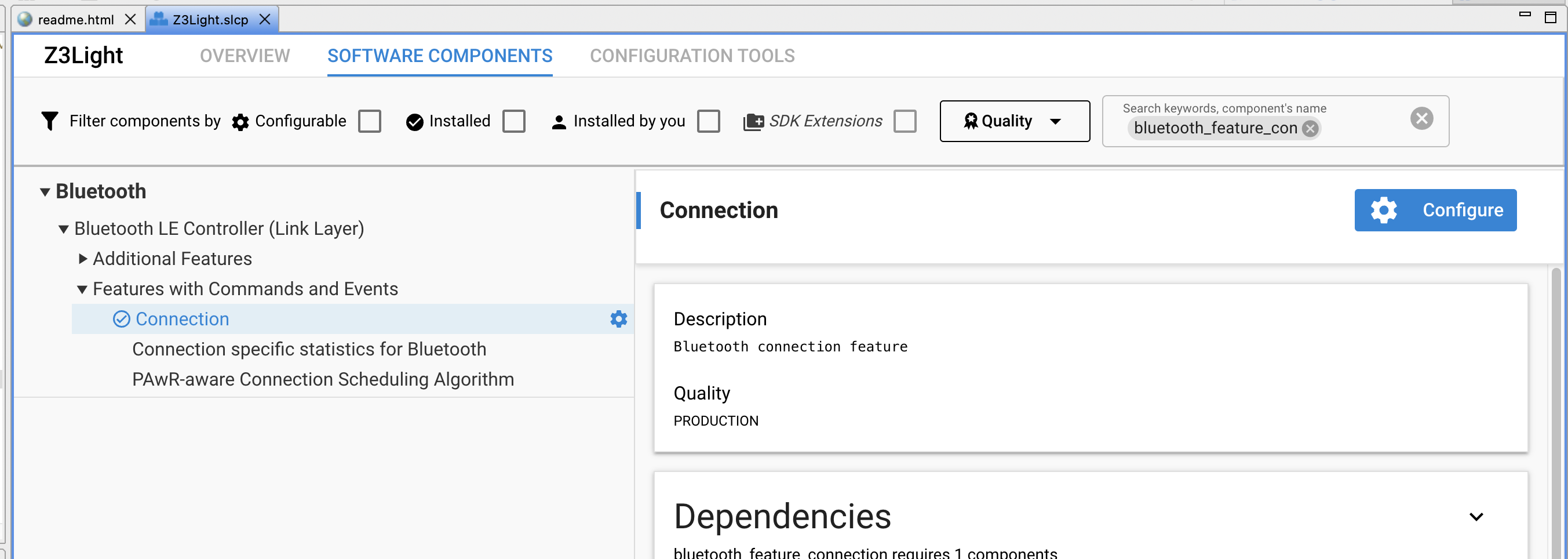Click the PRODUCTION quality value
The image size is (1568, 559).
coord(716,421)
